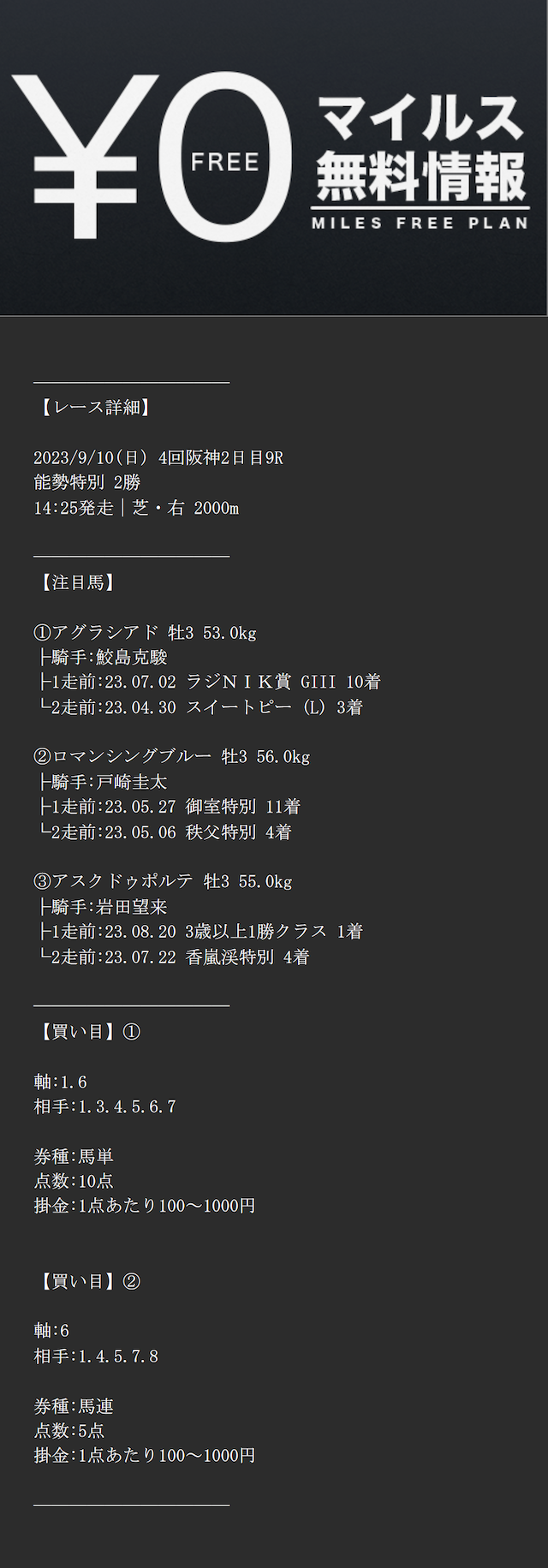Click the jockey line 鮫島克駿
Viewport: 548px width, 1568px height.
click(103, 658)
